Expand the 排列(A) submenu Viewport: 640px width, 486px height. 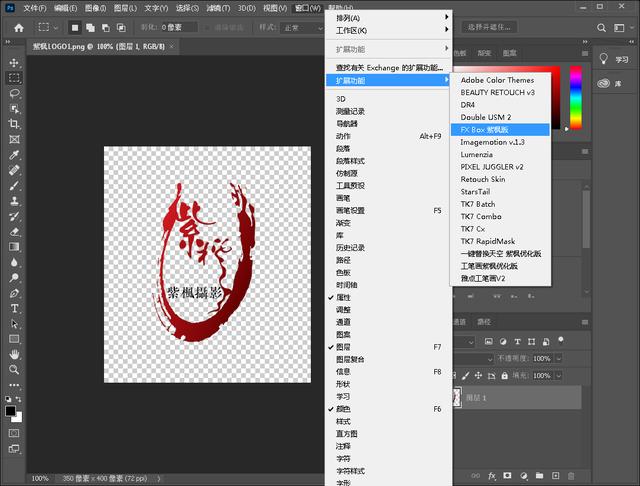(x=388, y=18)
